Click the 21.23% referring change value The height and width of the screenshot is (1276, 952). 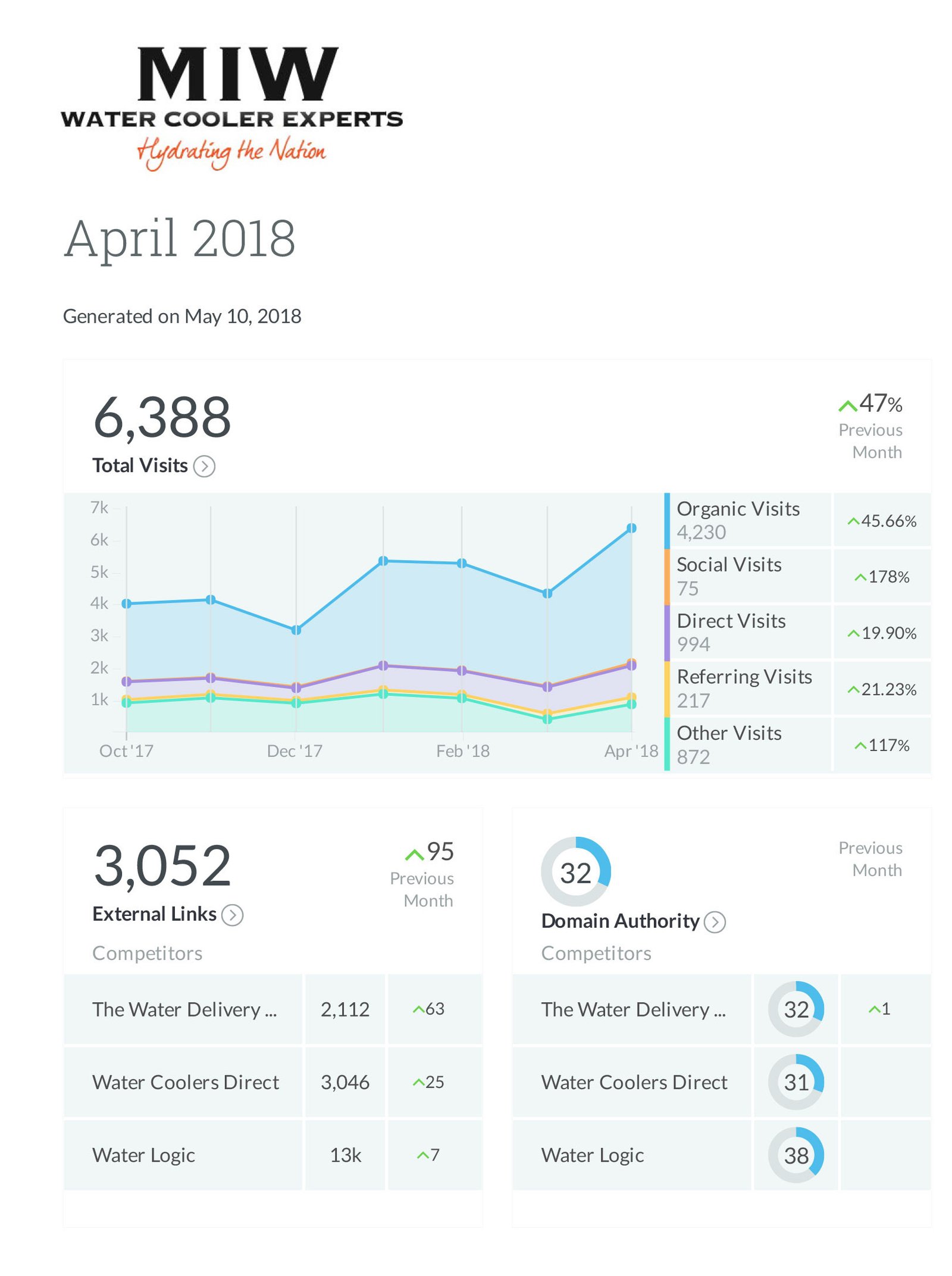(882, 689)
